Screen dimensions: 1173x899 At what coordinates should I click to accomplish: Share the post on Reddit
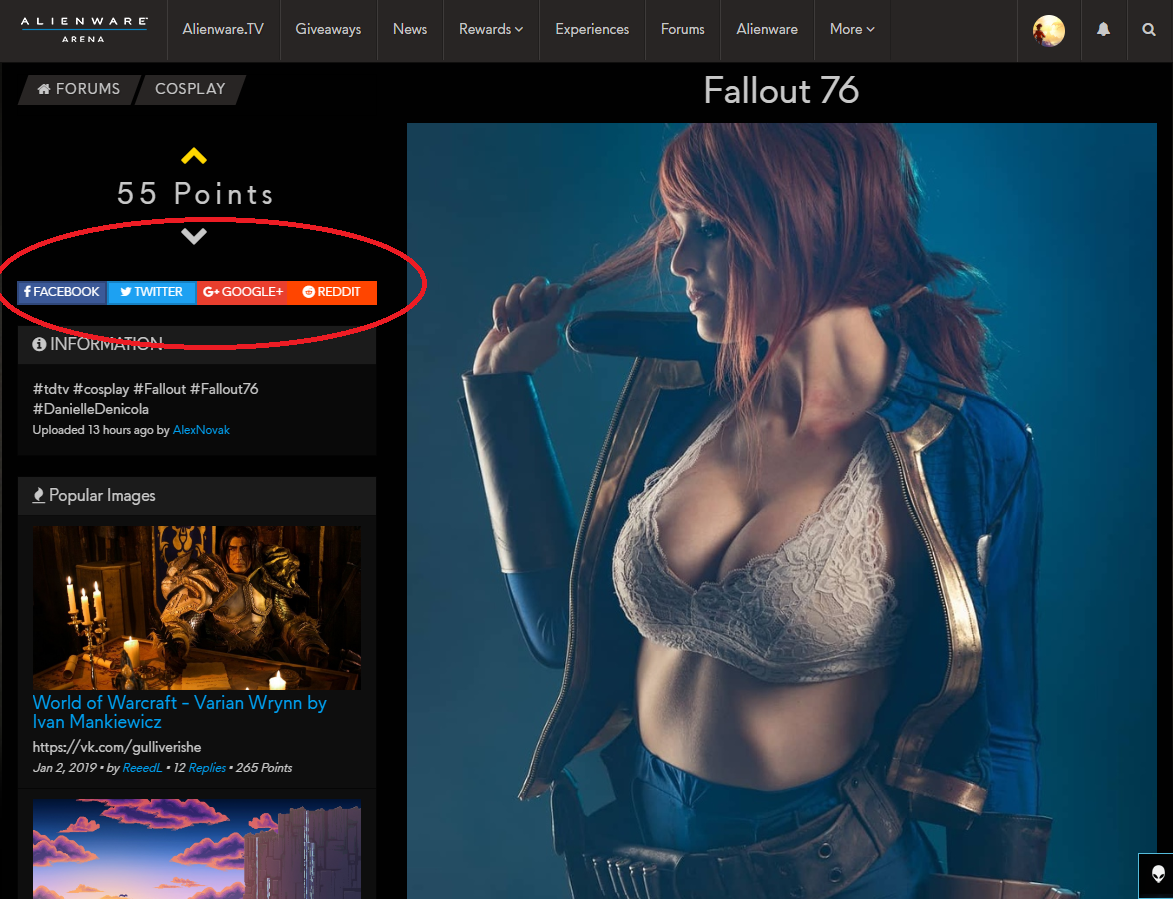click(331, 292)
